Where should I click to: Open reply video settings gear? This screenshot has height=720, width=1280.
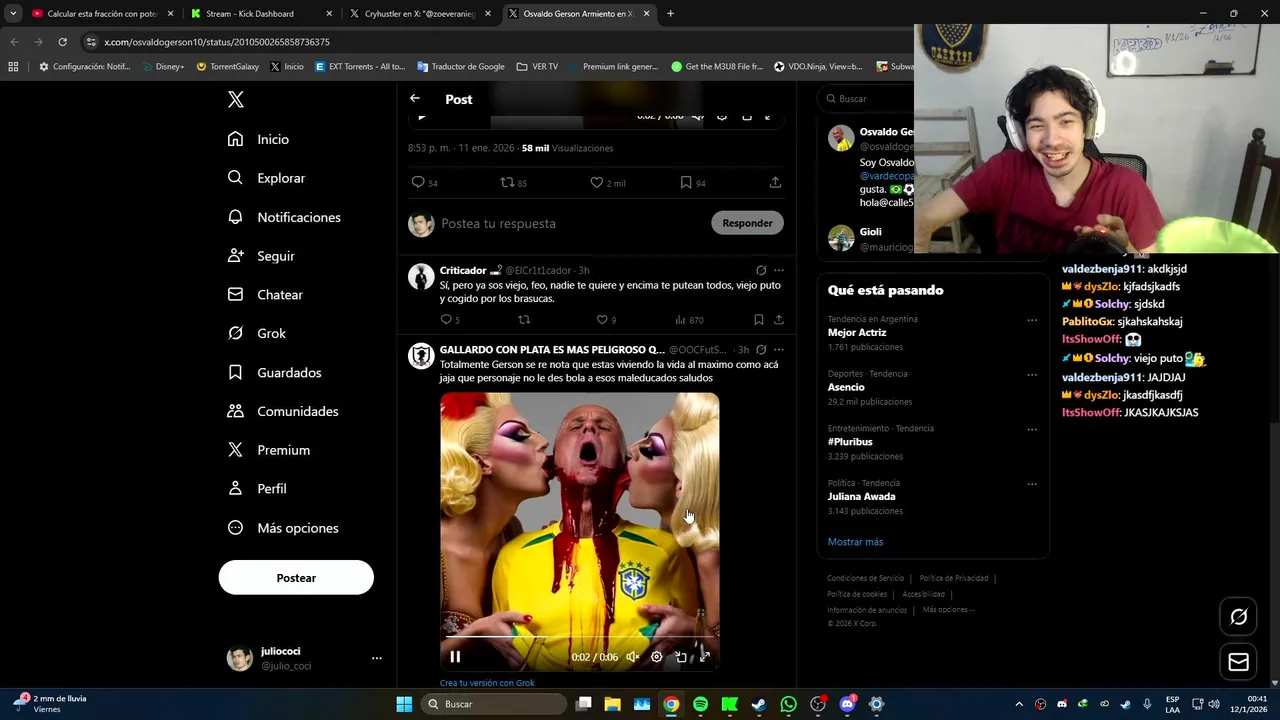click(657, 657)
